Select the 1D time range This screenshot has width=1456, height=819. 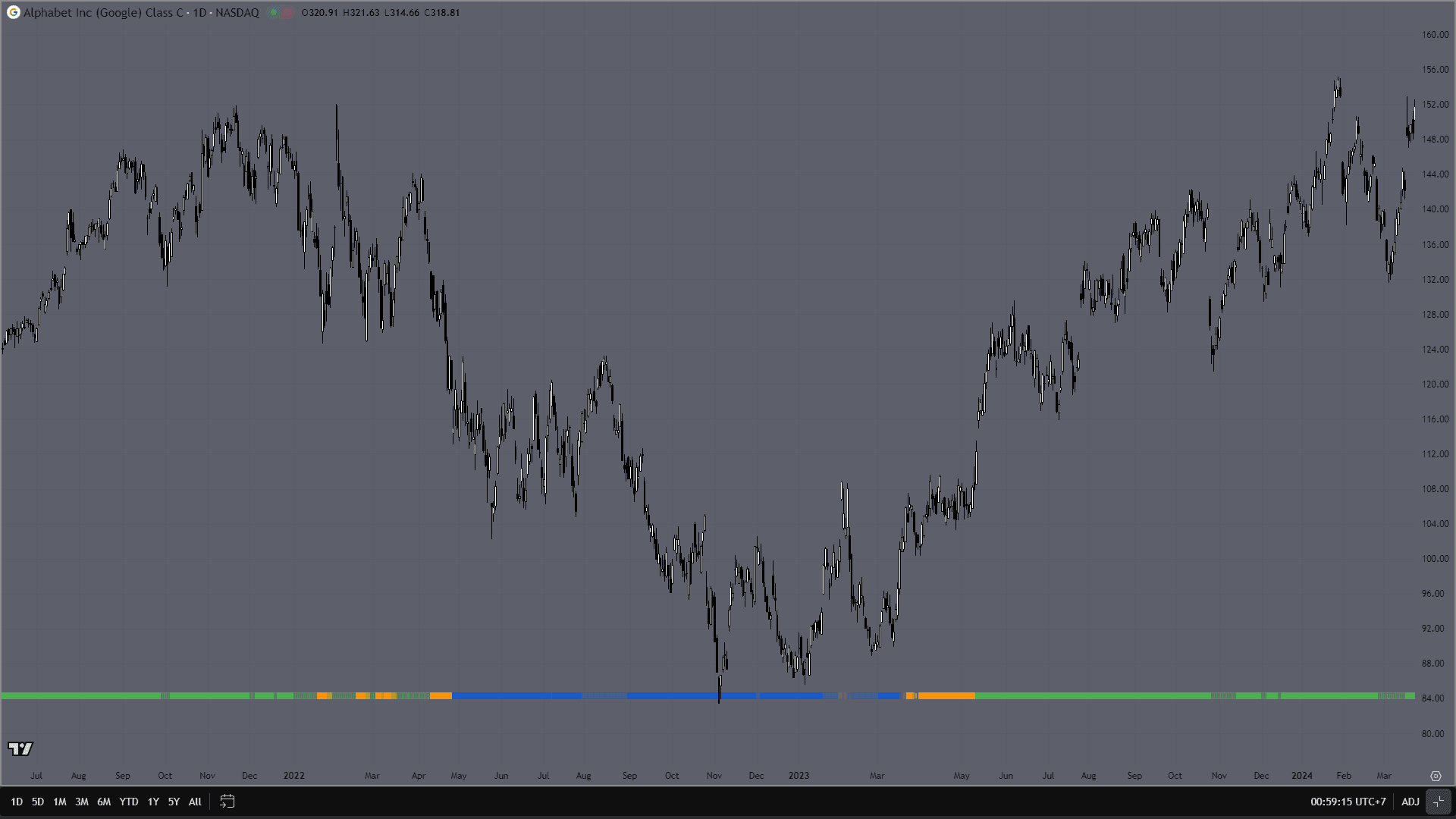(17, 802)
